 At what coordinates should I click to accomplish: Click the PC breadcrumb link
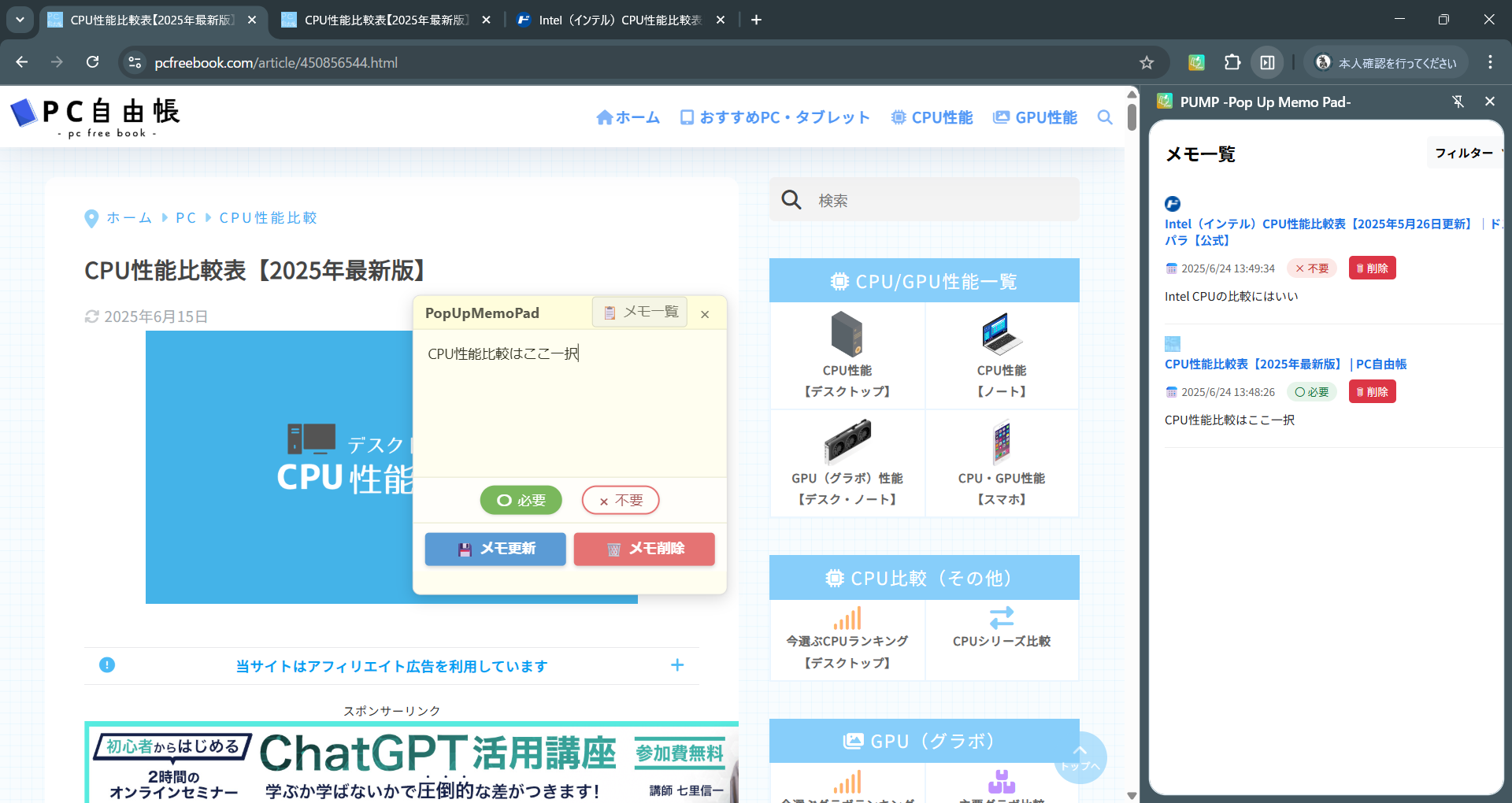click(186, 218)
